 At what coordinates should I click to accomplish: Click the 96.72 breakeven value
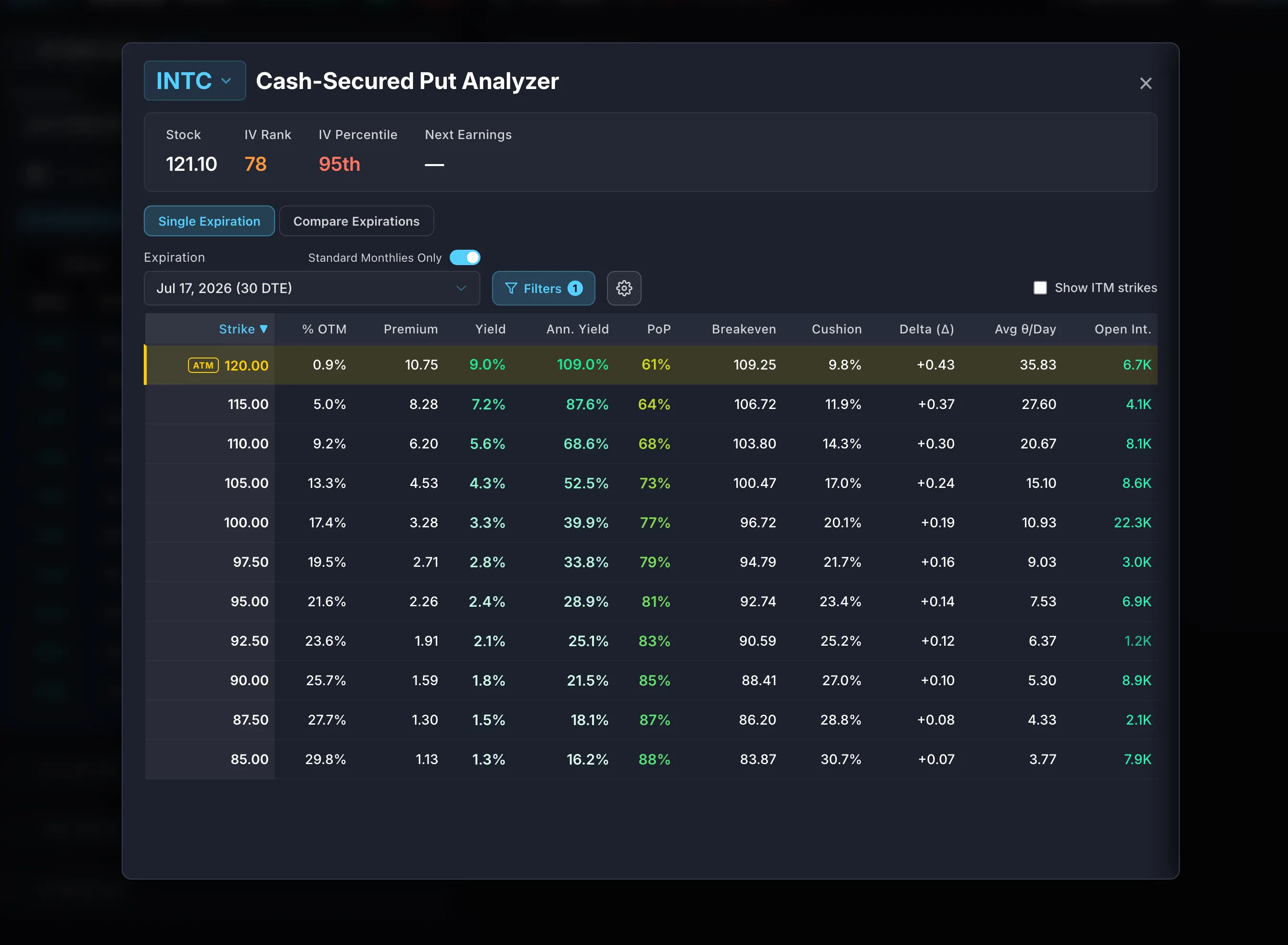(x=758, y=523)
